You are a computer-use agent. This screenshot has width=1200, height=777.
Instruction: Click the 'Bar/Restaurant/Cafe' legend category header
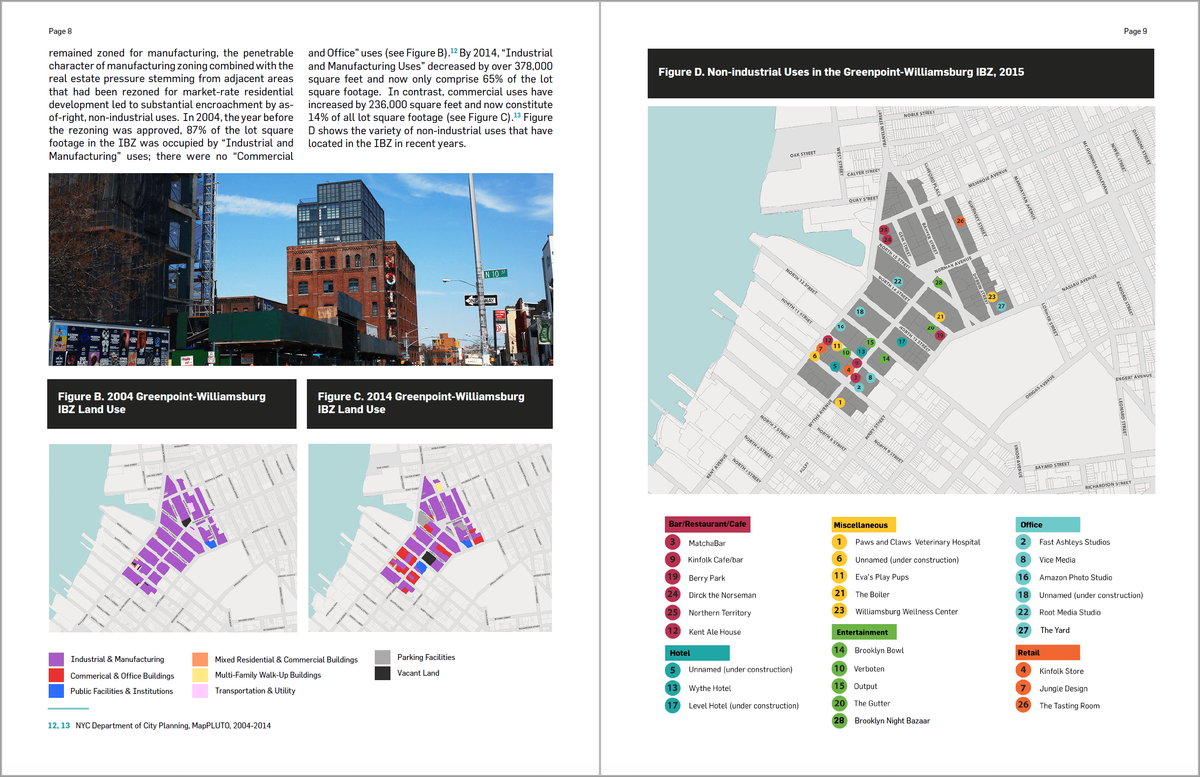tap(708, 524)
